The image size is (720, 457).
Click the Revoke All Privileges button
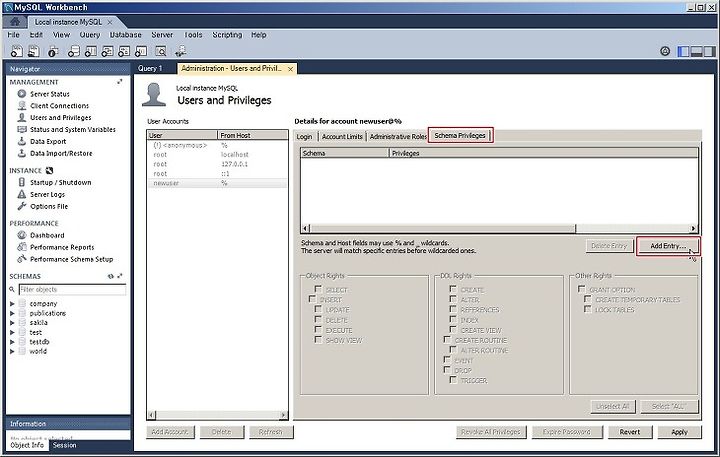pos(491,432)
